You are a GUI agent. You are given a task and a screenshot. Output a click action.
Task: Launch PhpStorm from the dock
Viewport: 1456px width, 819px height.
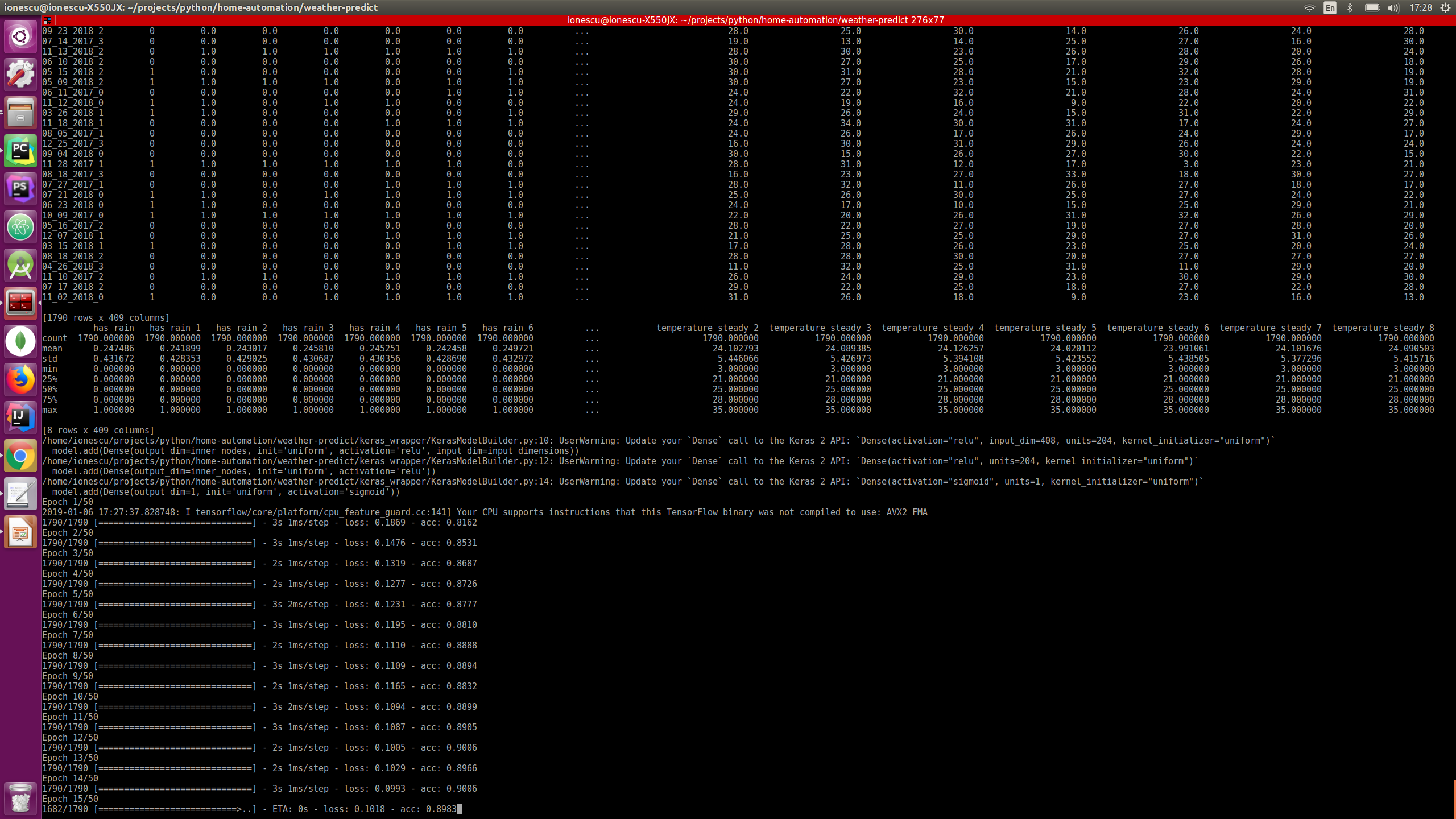(20, 189)
